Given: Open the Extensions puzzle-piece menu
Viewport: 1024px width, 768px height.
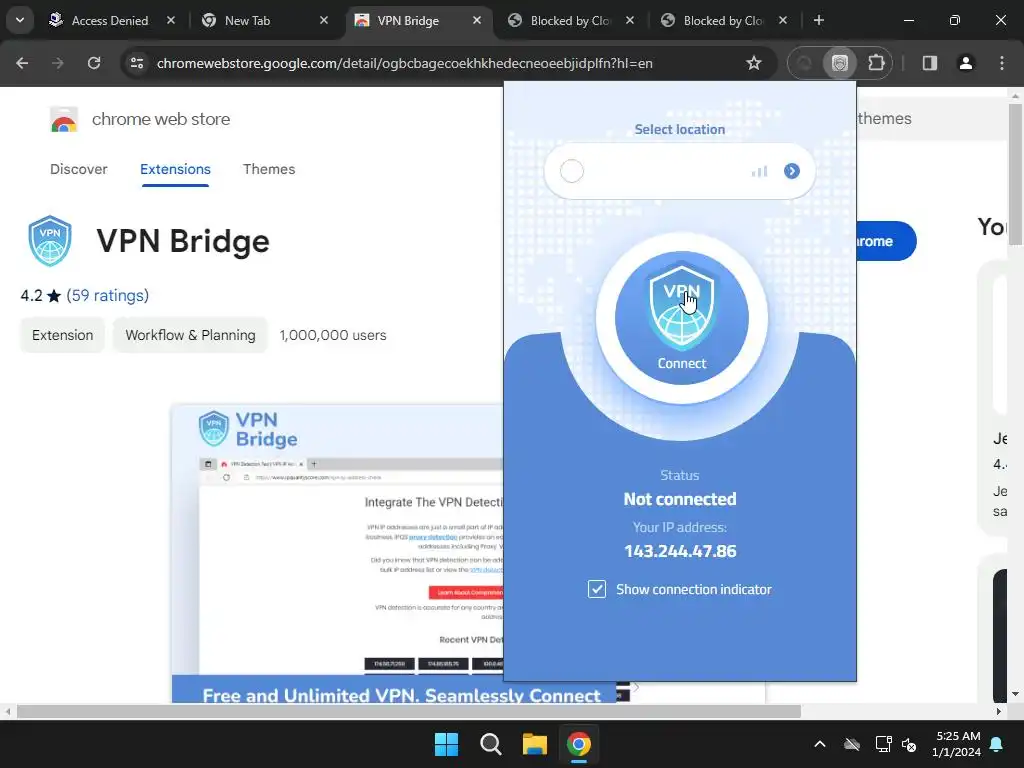Looking at the screenshot, I should click(x=876, y=63).
